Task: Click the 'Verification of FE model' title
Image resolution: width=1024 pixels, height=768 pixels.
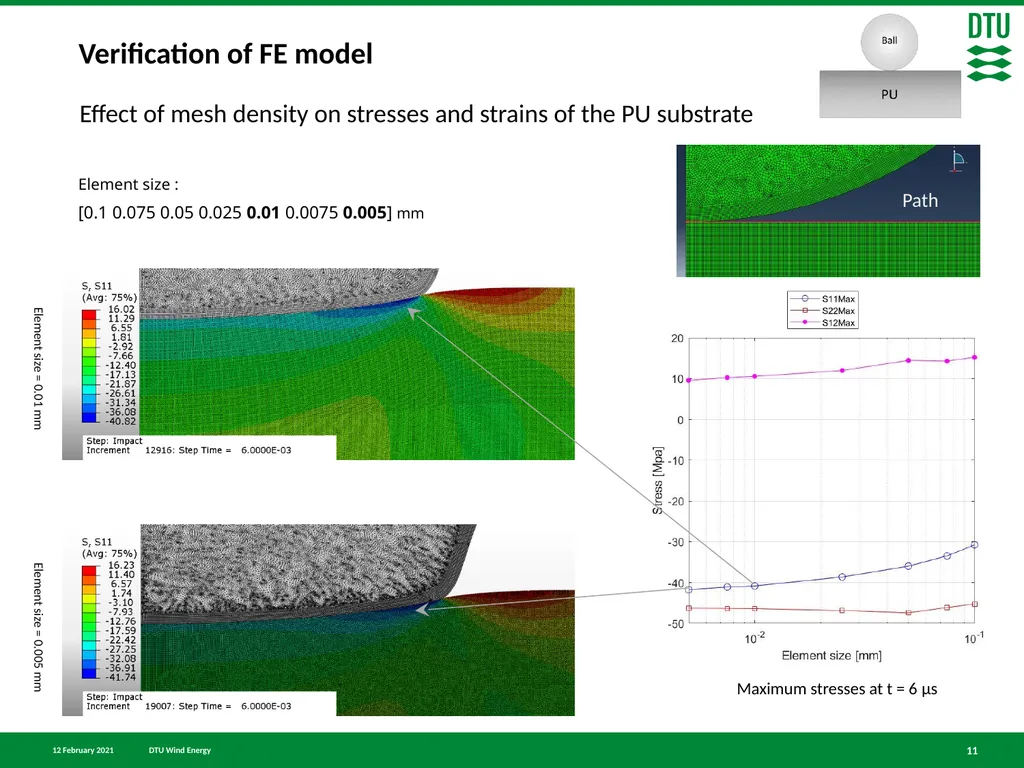Action: (225, 54)
